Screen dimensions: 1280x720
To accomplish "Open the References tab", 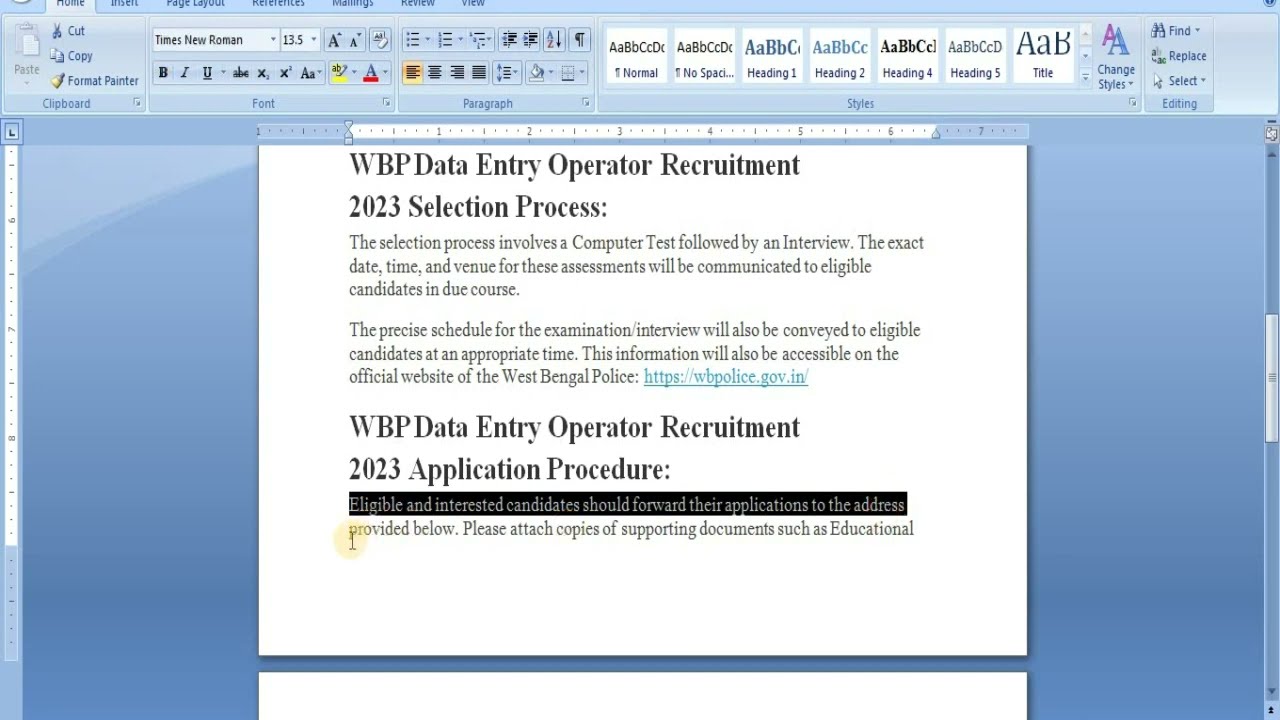I will [278, 4].
